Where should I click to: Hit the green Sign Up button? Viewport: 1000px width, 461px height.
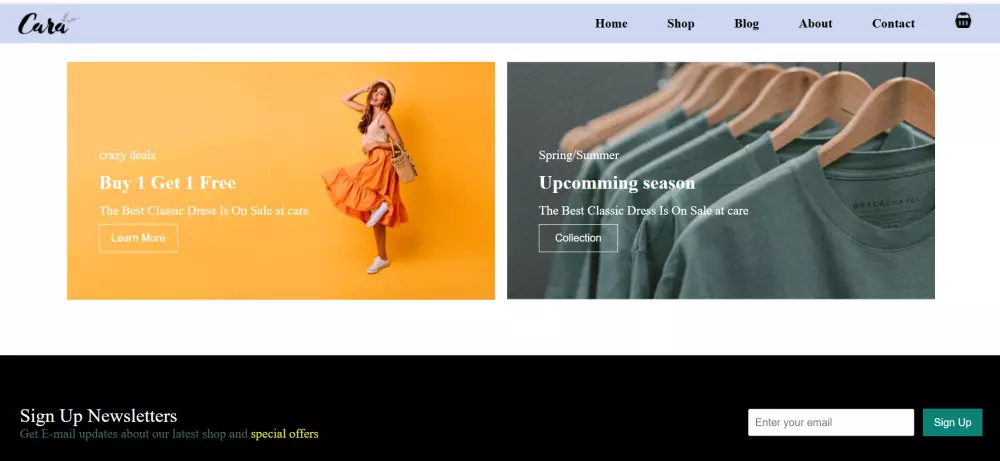tap(952, 422)
